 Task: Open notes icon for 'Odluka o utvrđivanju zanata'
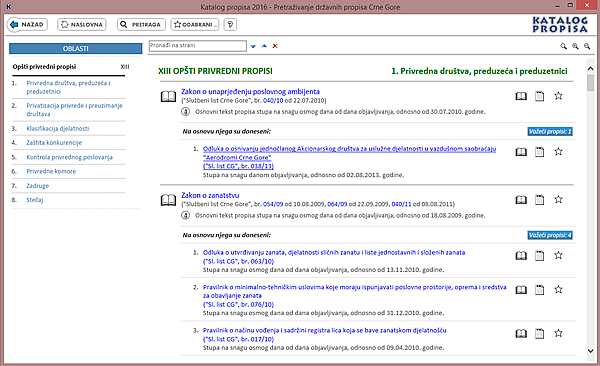point(540,256)
